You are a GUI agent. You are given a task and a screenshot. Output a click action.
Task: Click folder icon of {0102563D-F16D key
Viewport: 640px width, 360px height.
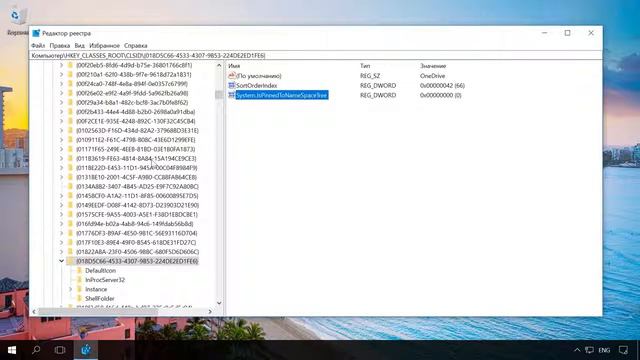pos(70,131)
